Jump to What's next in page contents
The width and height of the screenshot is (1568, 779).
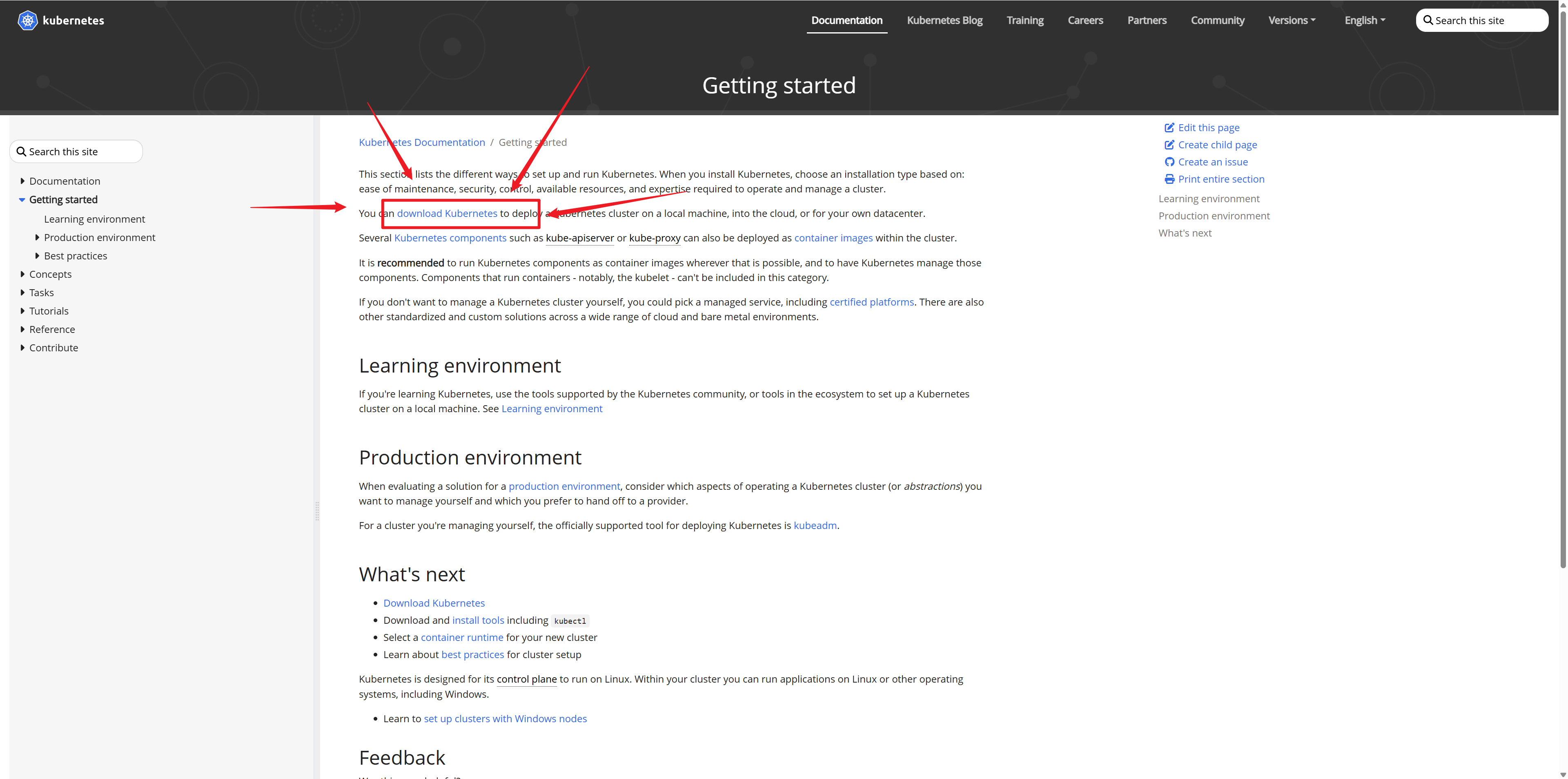pos(1185,233)
